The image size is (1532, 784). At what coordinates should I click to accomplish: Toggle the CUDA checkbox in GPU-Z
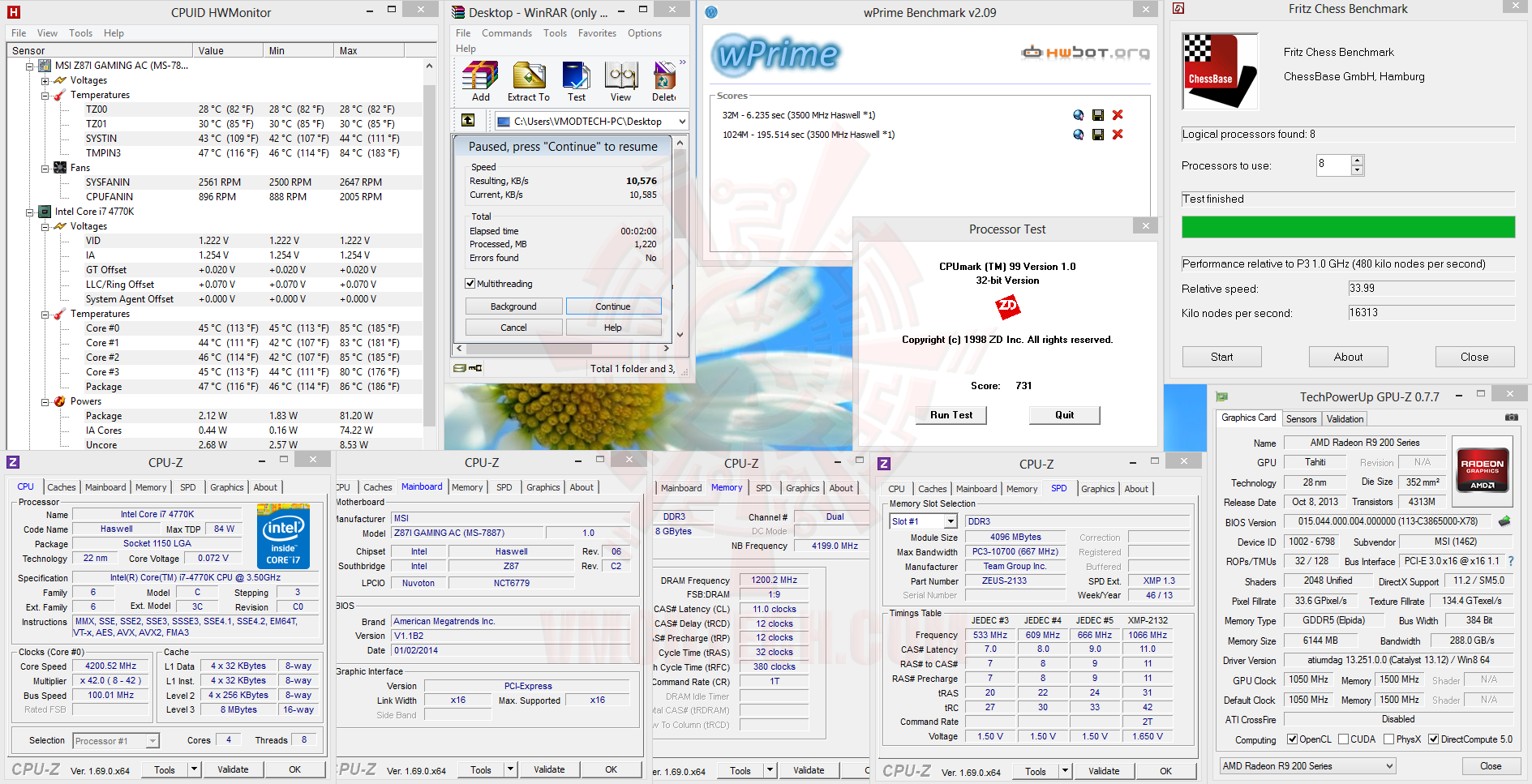pyautogui.click(x=1344, y=739)
